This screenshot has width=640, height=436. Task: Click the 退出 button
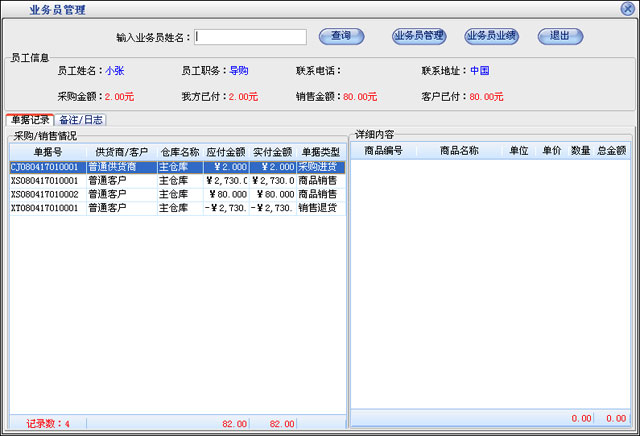tap(560, 36)
